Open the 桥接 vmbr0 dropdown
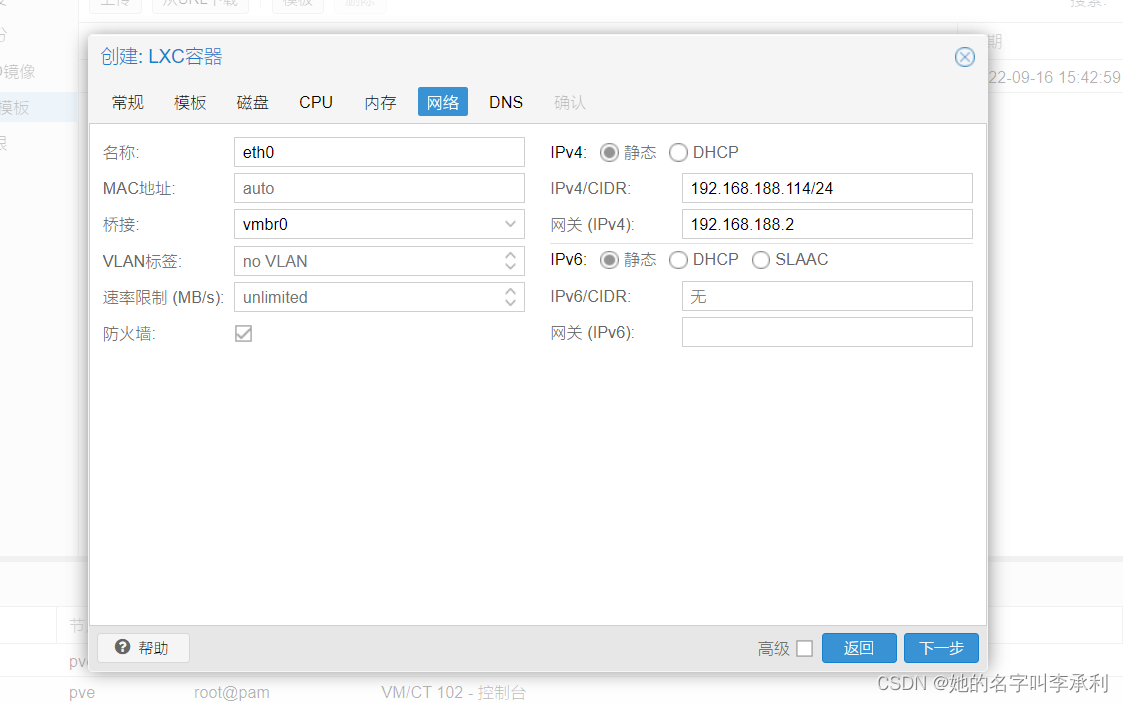This screenshot has width=1123, height=703. tap(512, 224)
